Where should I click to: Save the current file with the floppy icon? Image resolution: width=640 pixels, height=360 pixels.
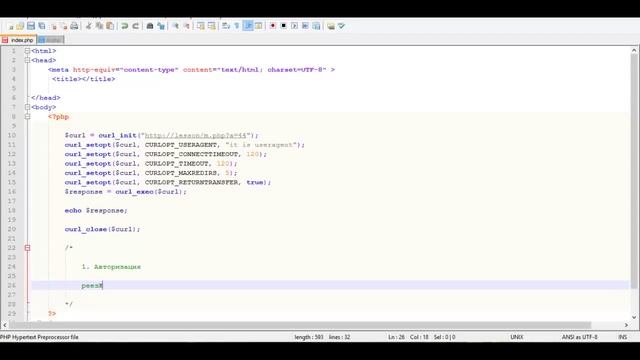(31, 26)
